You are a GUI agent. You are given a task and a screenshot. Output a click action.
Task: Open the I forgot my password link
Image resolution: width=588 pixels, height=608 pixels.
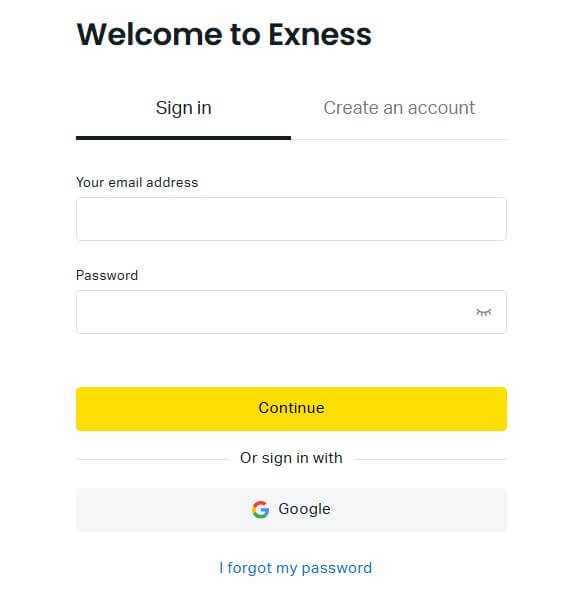pos(296,568)
